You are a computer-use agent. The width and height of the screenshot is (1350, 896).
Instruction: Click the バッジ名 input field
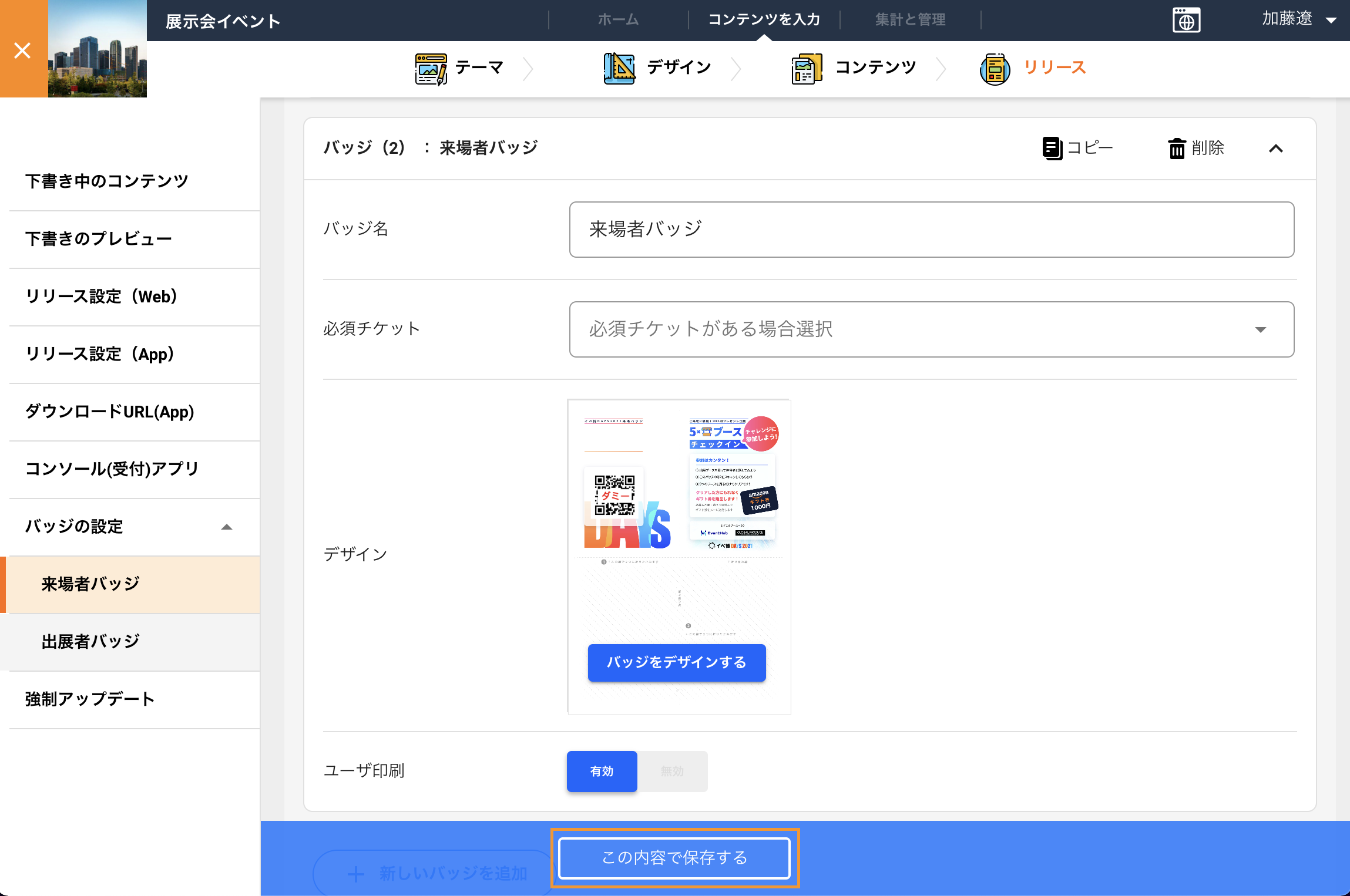click(x=931, y=230)
